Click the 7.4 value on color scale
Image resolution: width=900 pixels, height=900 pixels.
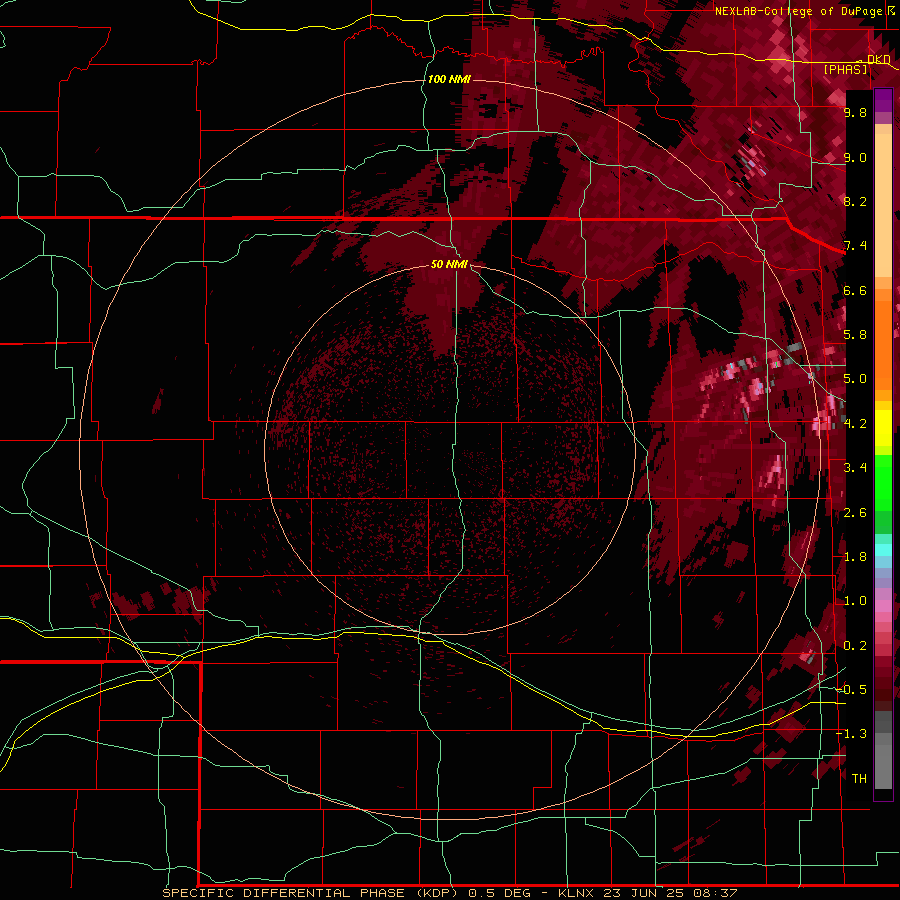[x=855, y=246]
